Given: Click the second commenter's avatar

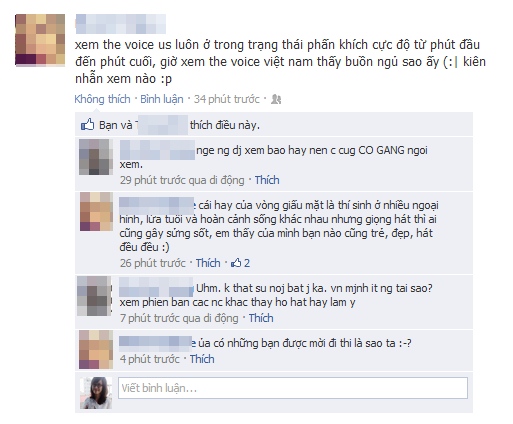Looking at the screenshot, I should [x=96, y=212].
